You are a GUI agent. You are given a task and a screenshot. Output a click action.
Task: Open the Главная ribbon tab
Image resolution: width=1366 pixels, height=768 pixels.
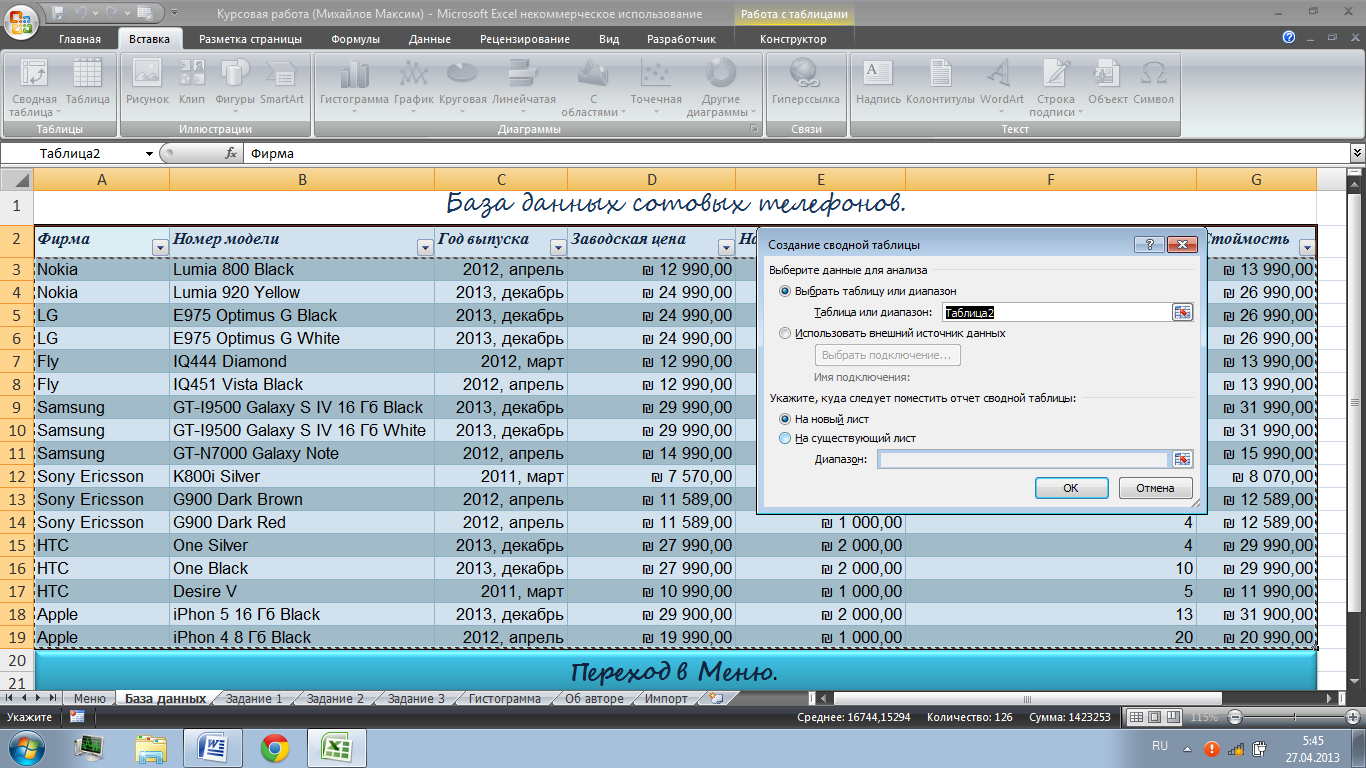pyautogui.click(x=80, y=39)
